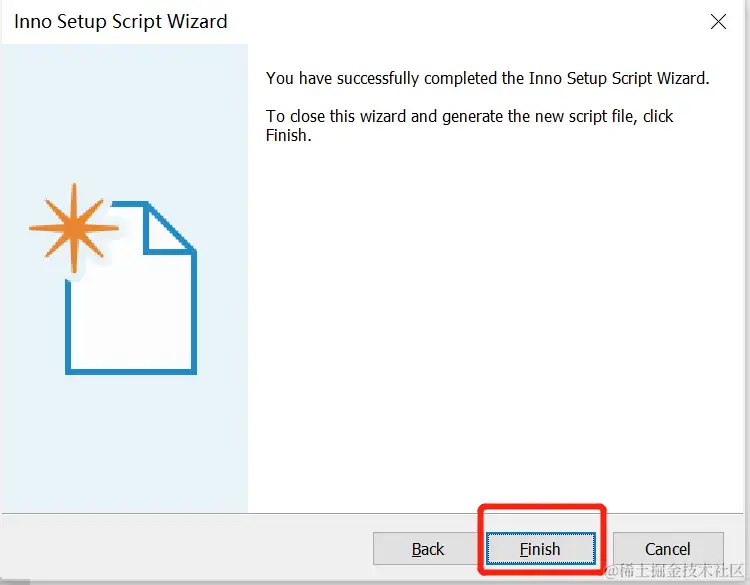Click the folded corner of document icon
This screenshot has width=750, height=585.
(x=168, y=228)
